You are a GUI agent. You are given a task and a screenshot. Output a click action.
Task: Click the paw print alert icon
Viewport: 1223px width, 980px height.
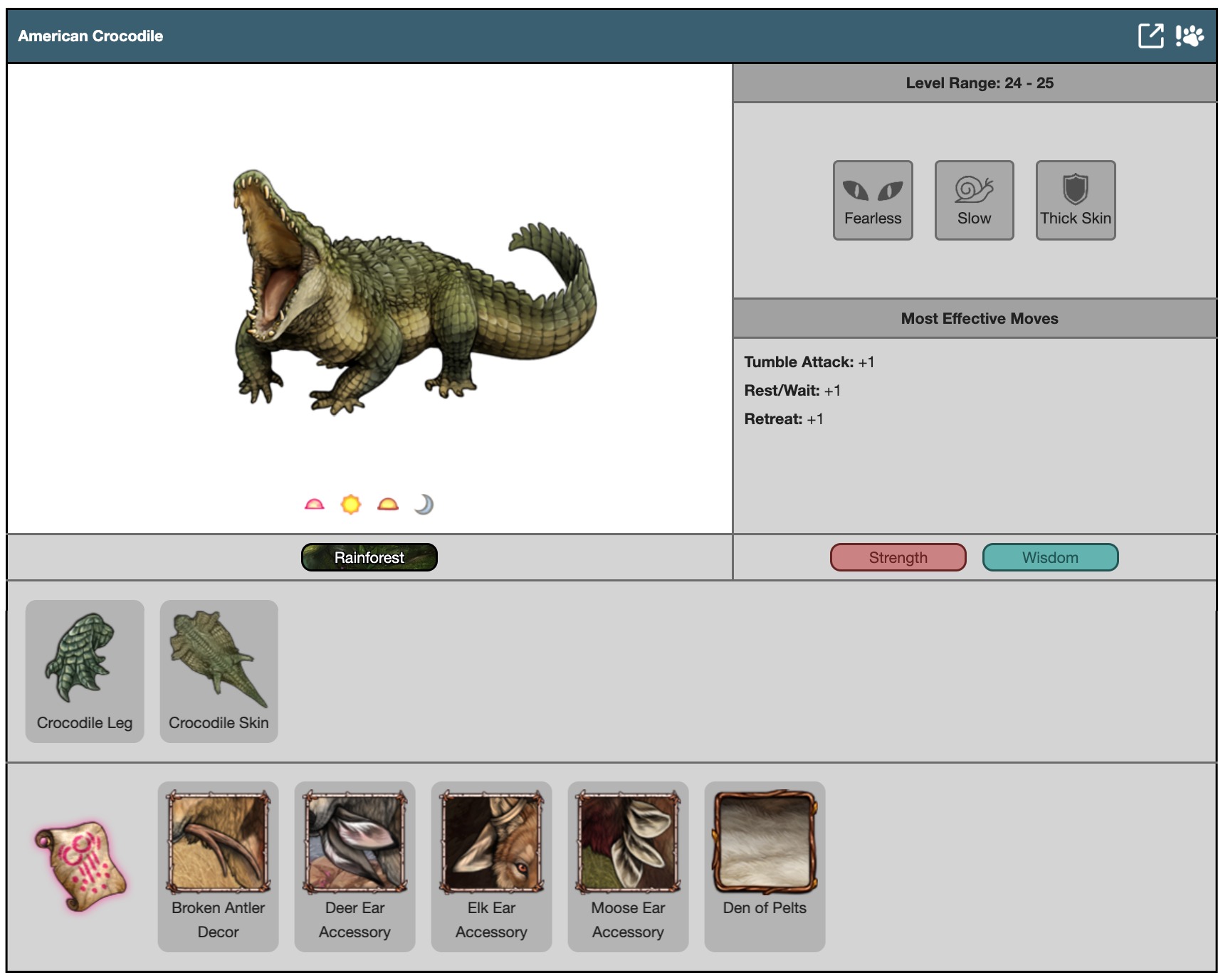point(1190,36)
